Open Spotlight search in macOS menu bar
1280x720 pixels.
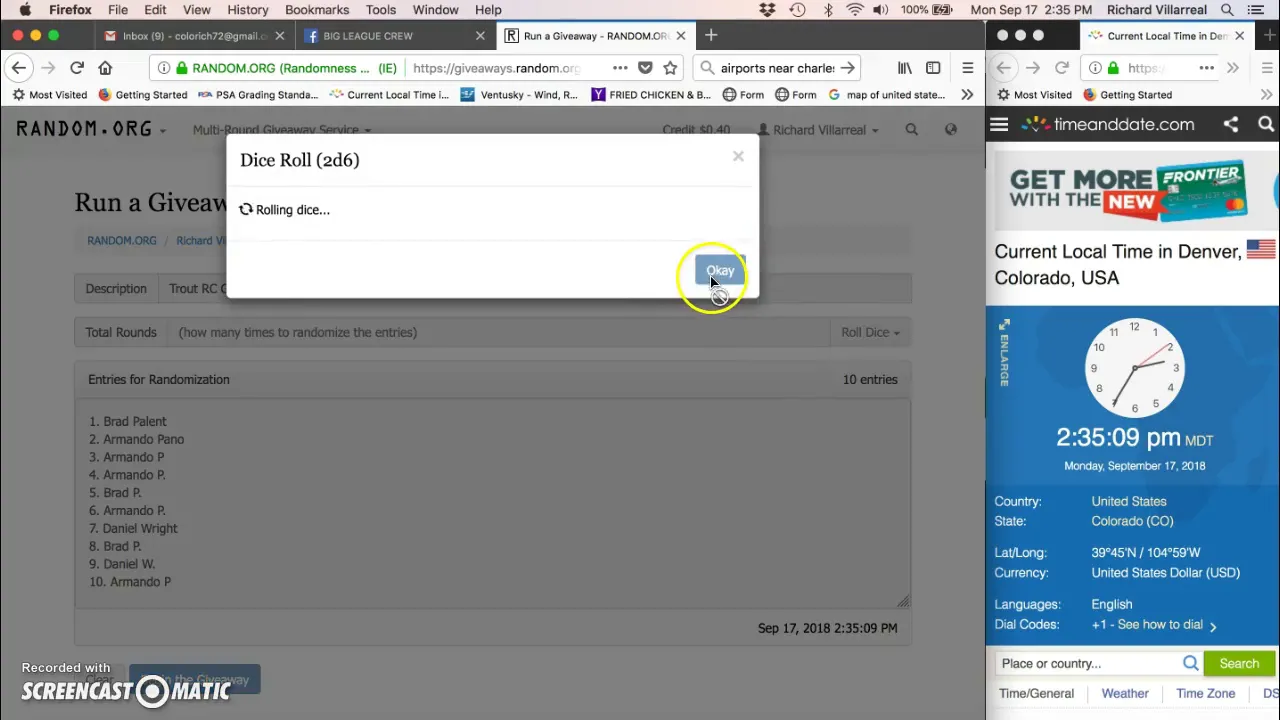1227,10
